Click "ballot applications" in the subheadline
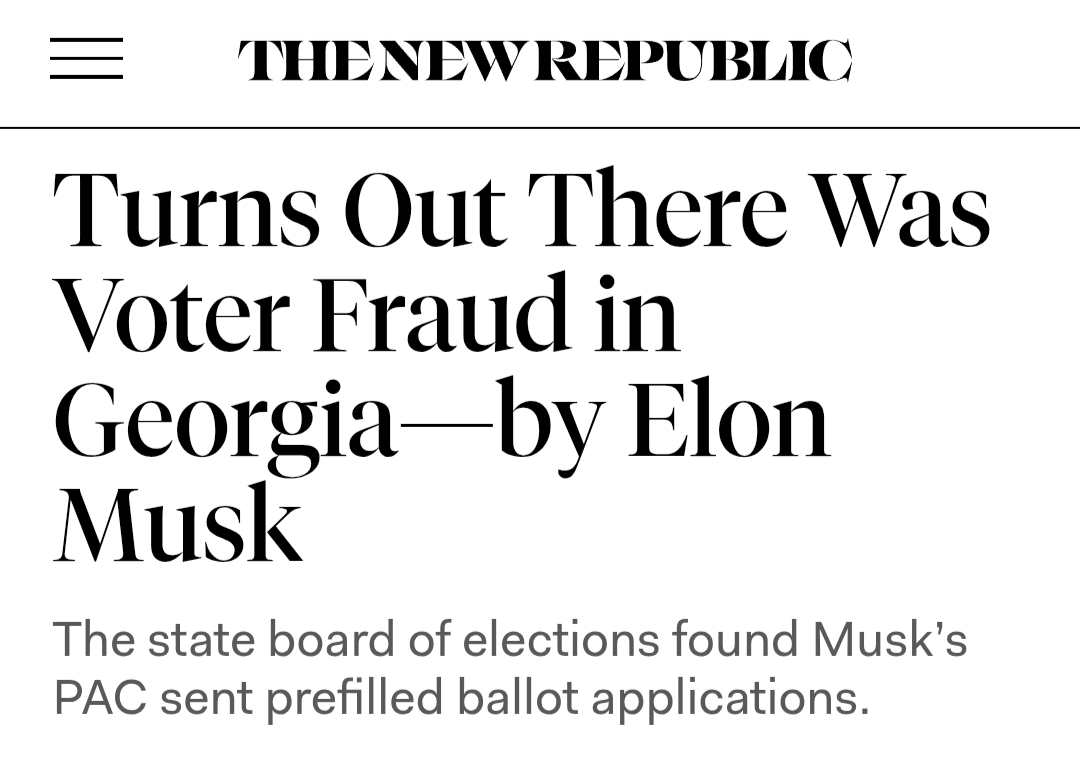The image size is (1080, 760). [x=662, y=698]
